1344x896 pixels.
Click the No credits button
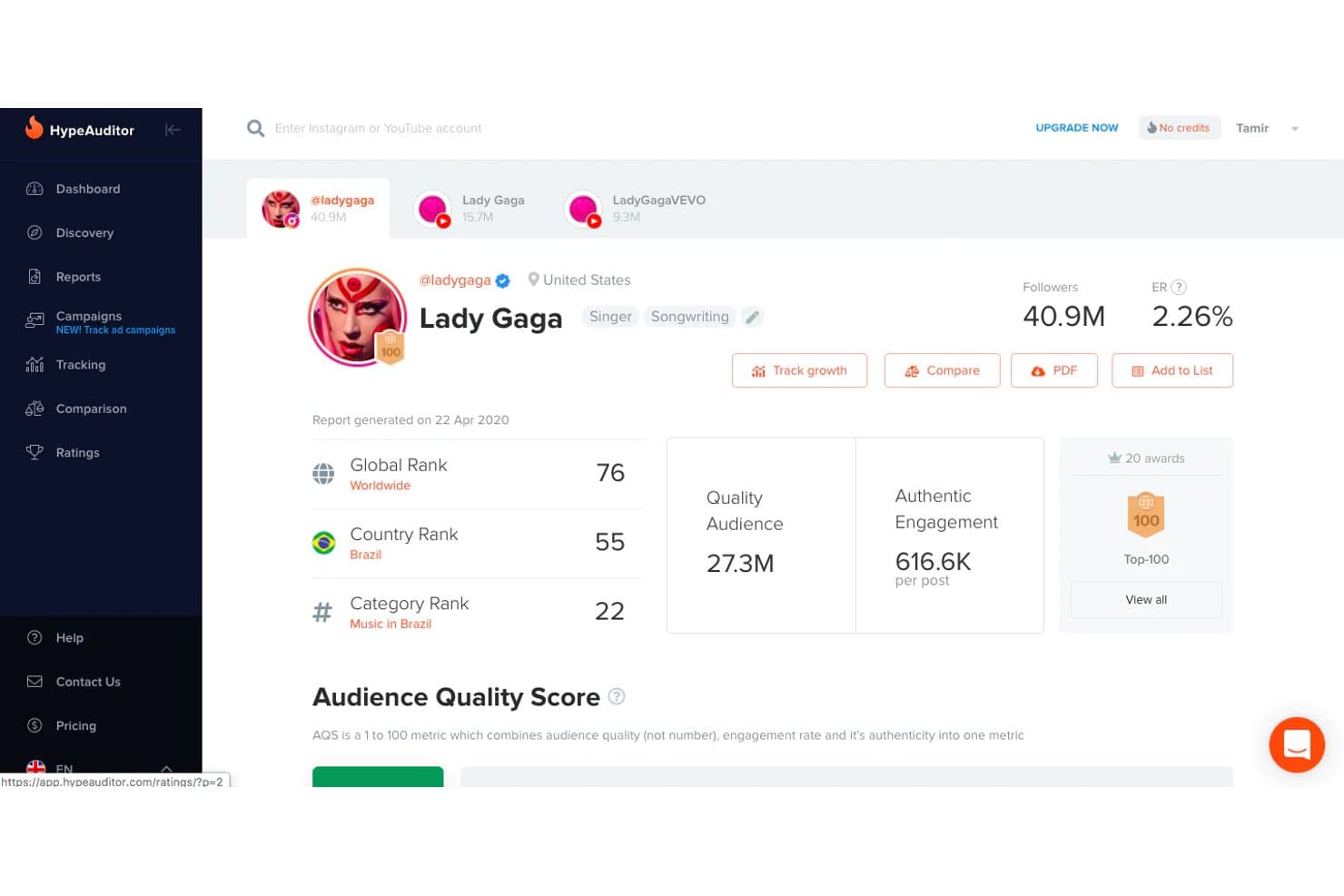point(1180,128)
